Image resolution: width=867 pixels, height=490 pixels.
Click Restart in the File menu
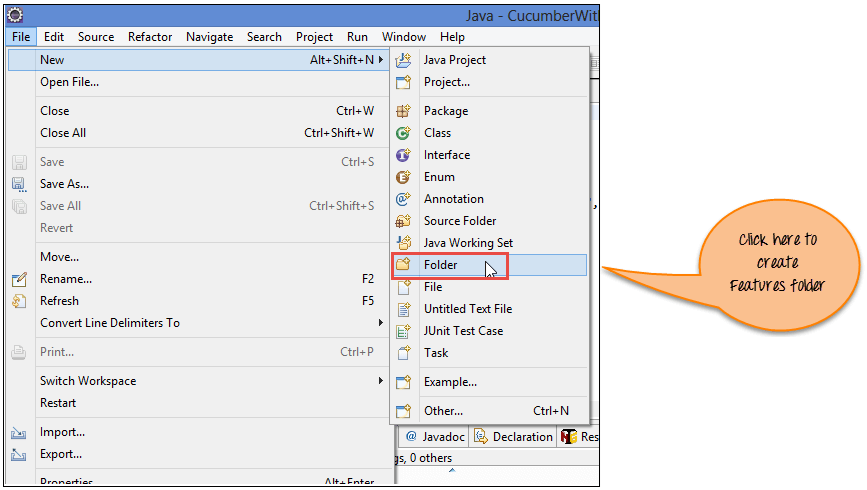58,403
